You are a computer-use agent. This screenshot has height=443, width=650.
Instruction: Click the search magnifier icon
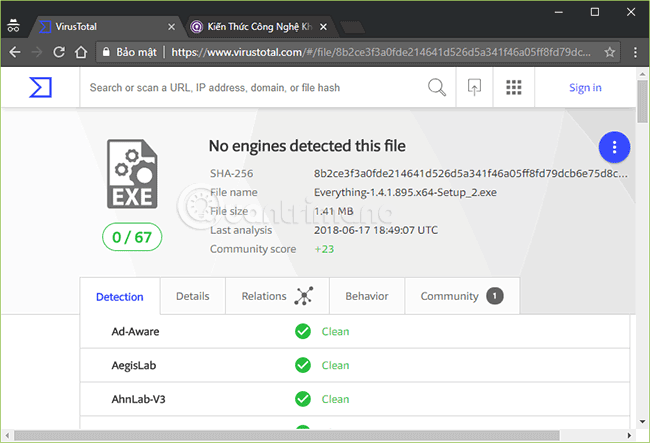[437, 87]
